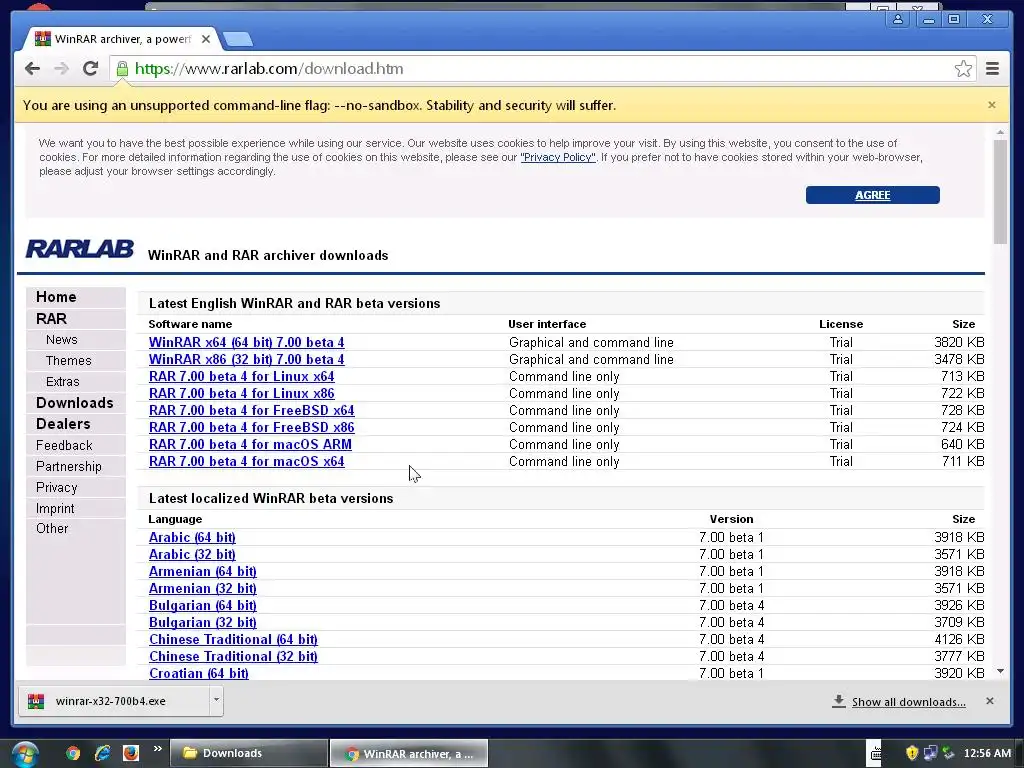Open Dealers in the sidebar
The image size is (1024, 768).
[x=63, y=424]
